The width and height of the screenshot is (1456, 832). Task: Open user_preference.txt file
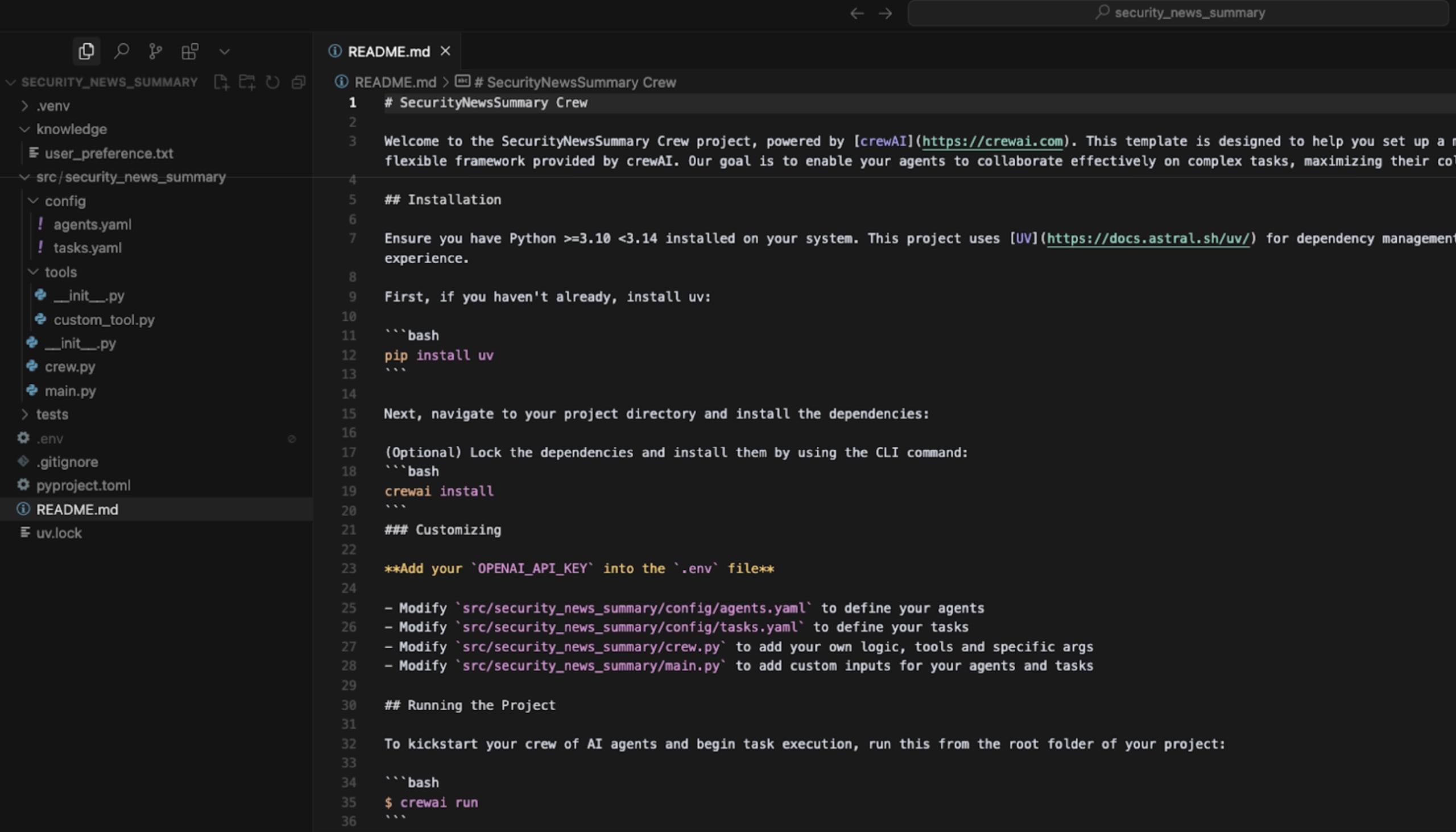tap(109, 153)
